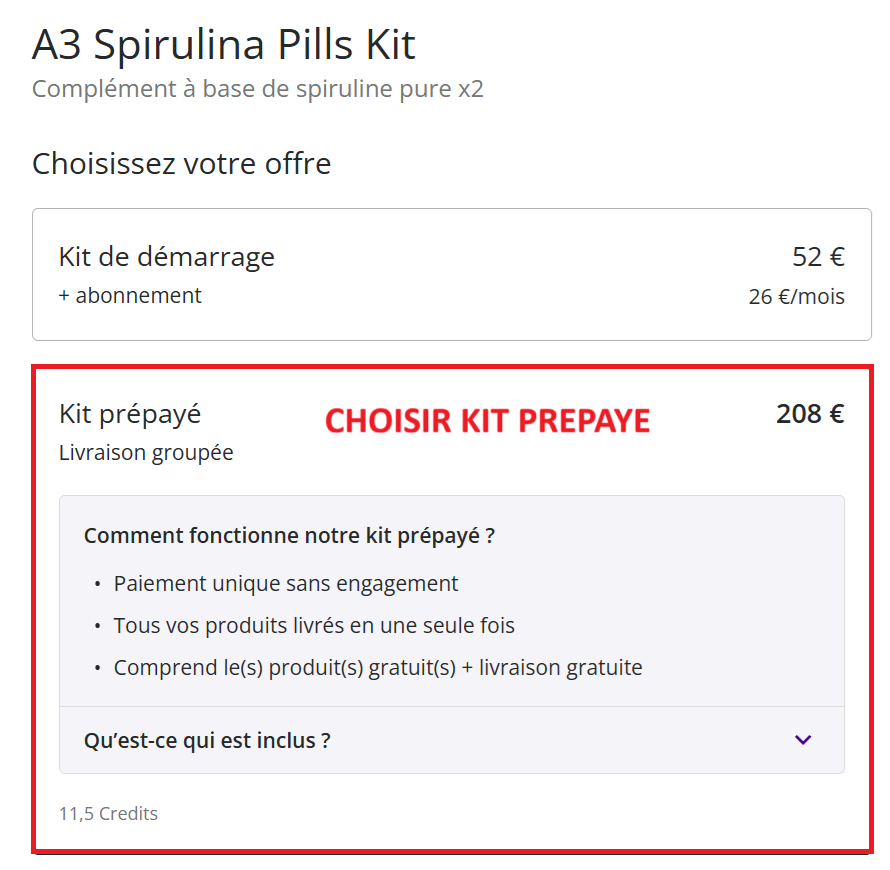
Task: Click "Tous vos produits livrés" bullet line
Action: point(314,626)
